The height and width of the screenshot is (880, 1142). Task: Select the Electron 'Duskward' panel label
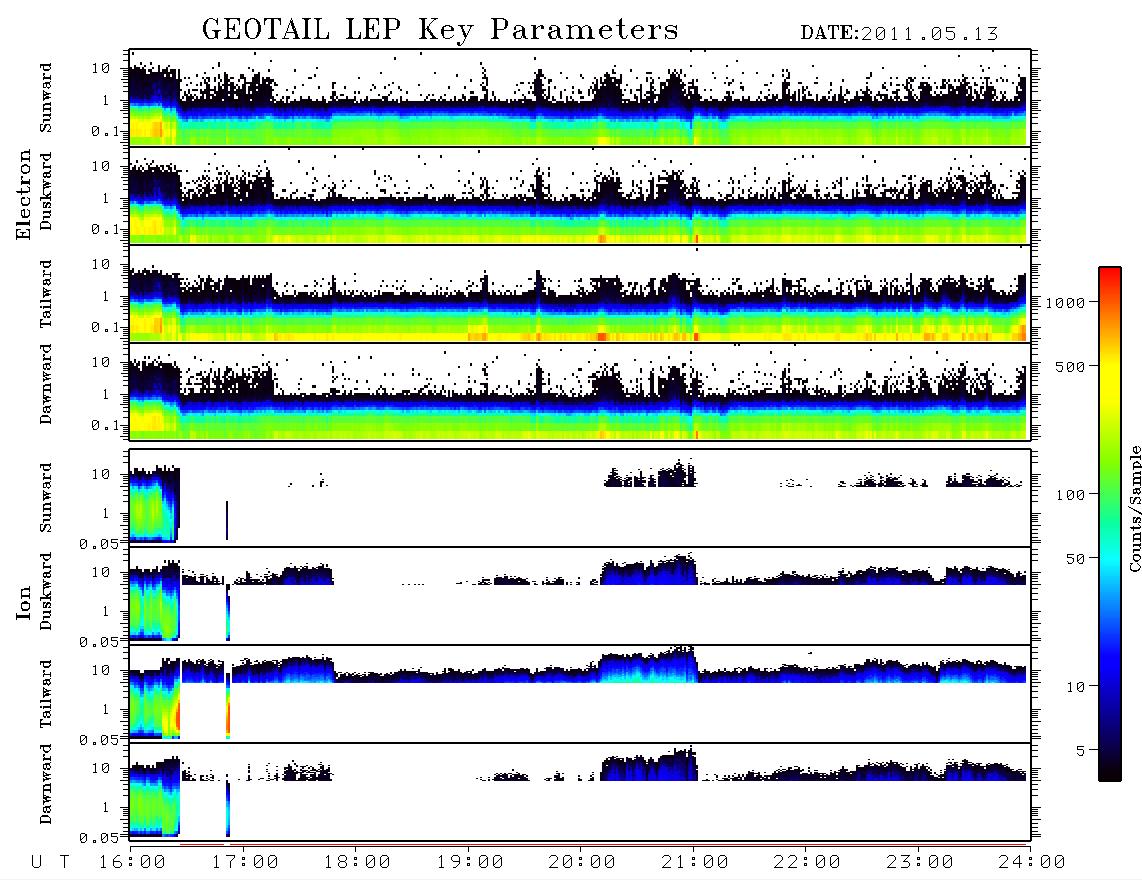click(x=46, y=191)
